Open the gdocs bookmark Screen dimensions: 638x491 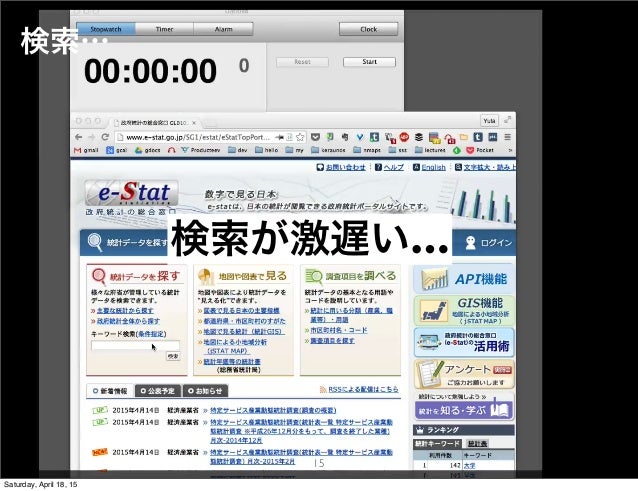coord(147,150)
